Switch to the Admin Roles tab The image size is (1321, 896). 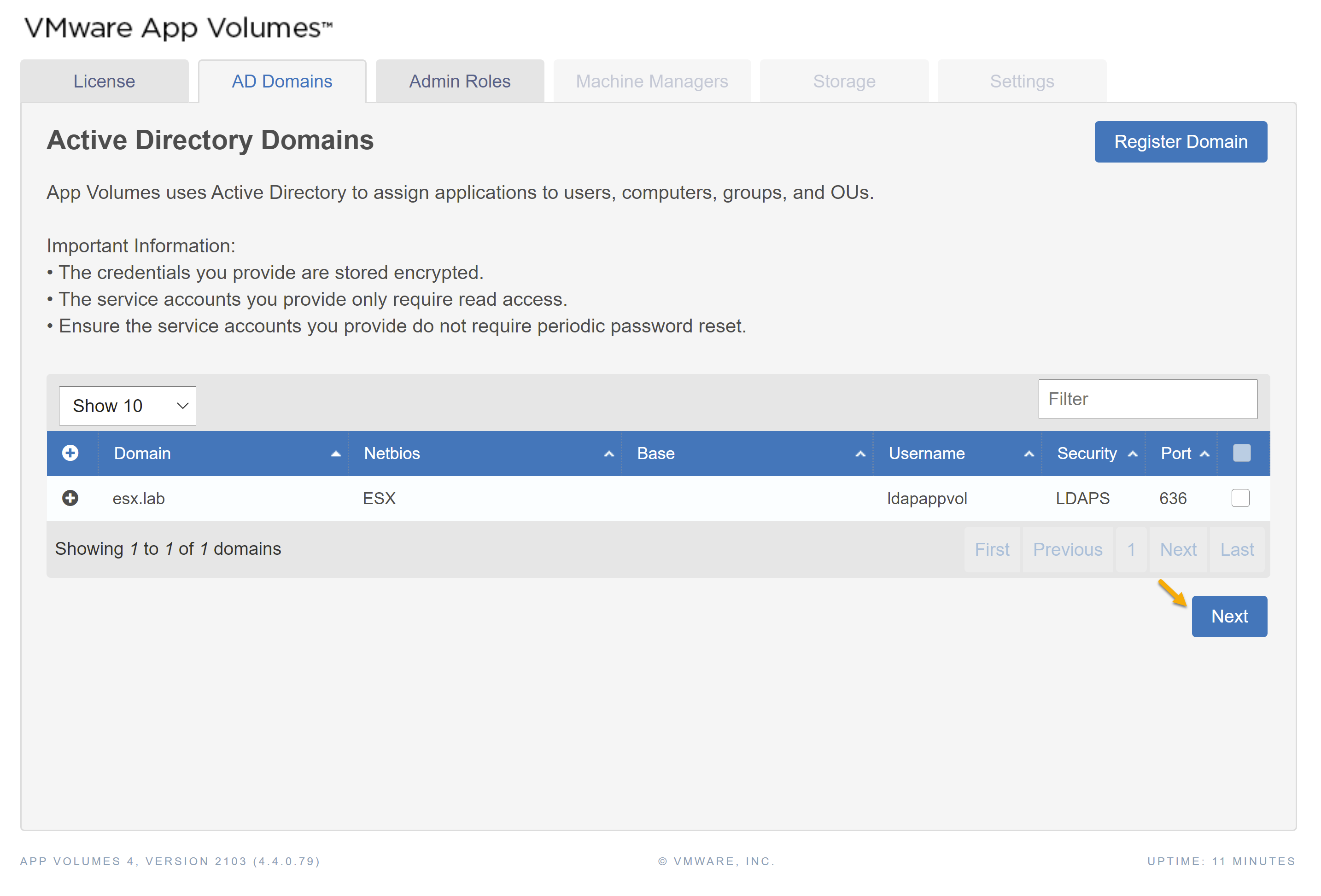pos(460,81)
